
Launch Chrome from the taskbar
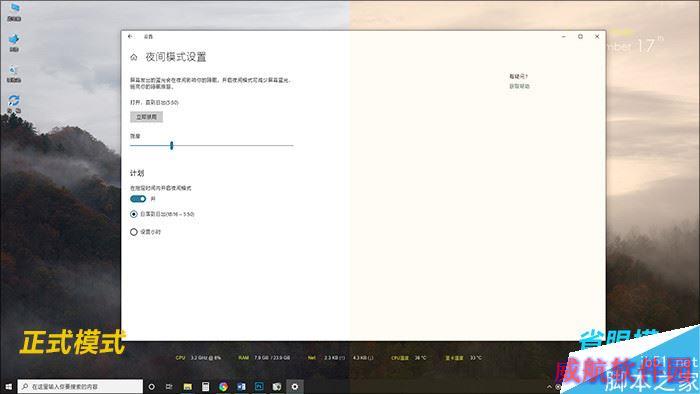click(223, 387)
